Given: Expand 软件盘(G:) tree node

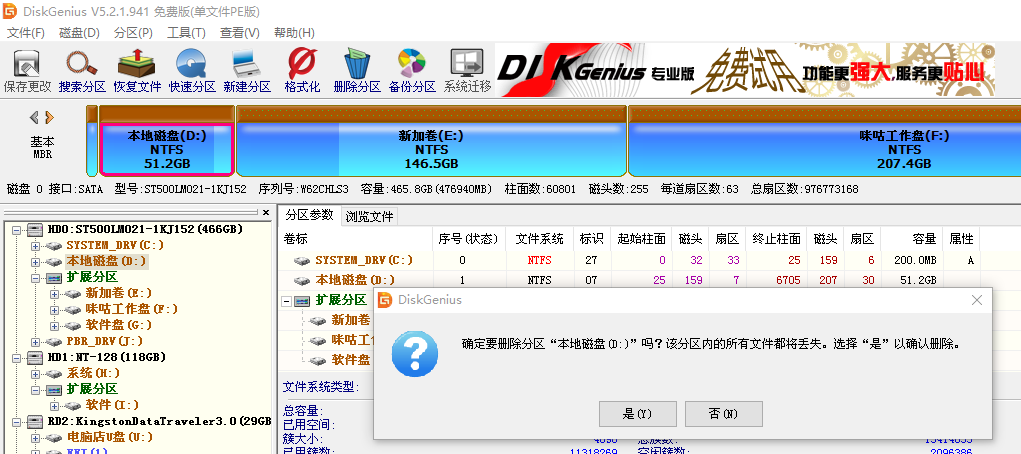Looking at the screenshot, I should [x=54, y=326].
